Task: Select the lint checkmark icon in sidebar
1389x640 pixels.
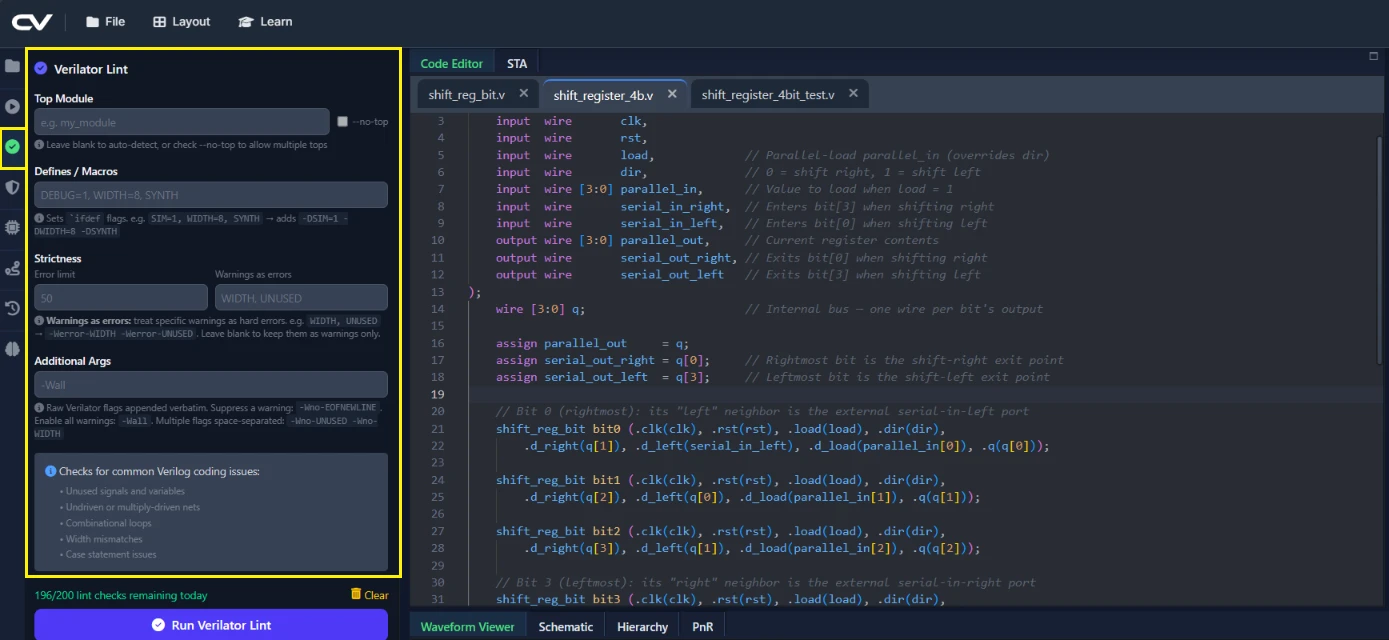Action: pos(12,146)
